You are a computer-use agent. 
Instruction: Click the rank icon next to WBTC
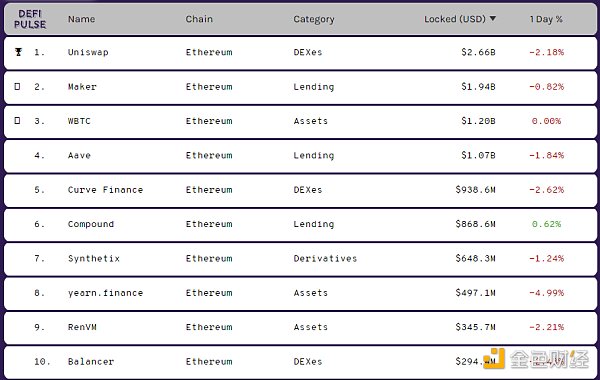[17, 121]
